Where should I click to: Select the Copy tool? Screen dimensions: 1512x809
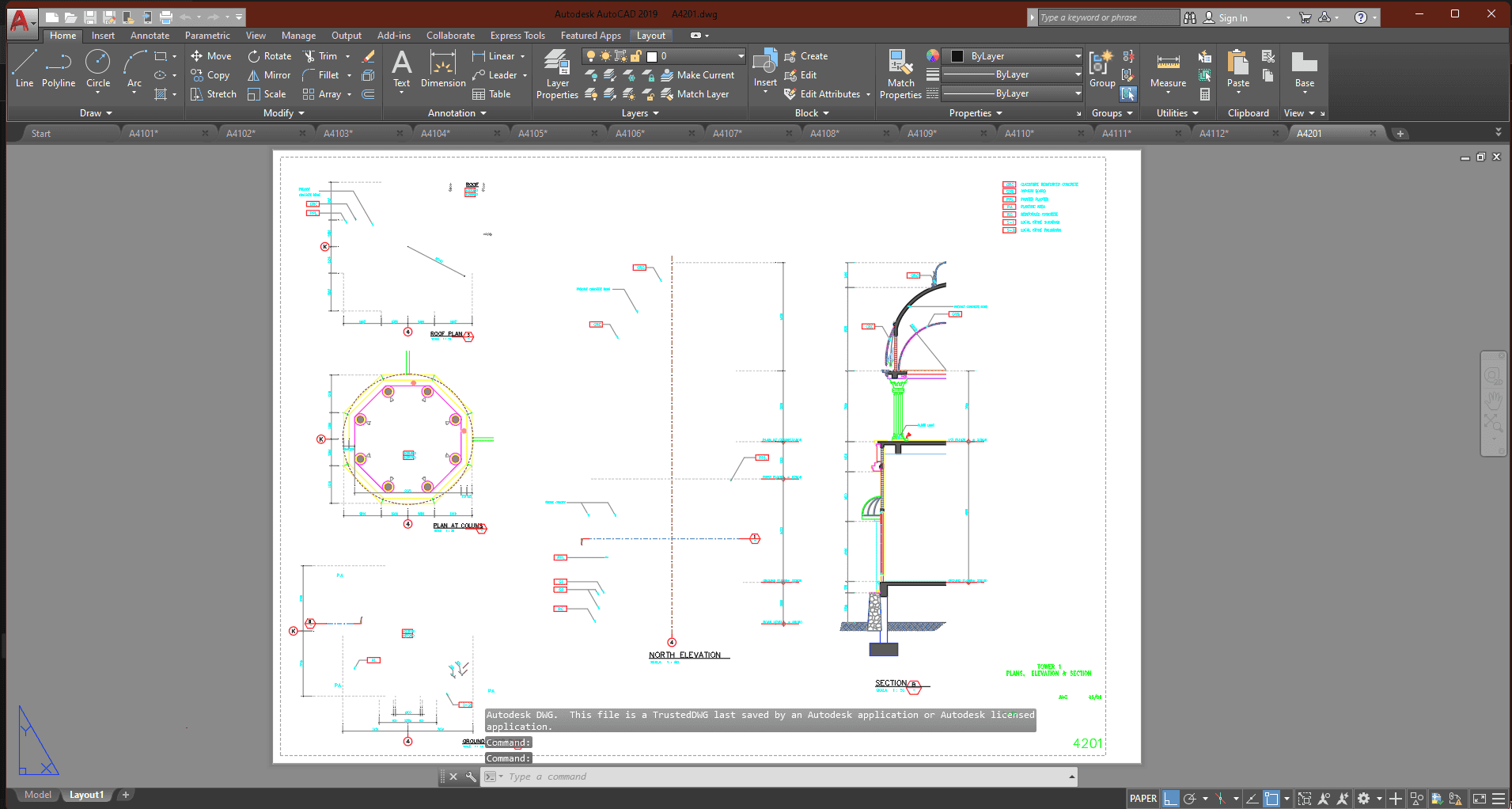click(210, 74)
